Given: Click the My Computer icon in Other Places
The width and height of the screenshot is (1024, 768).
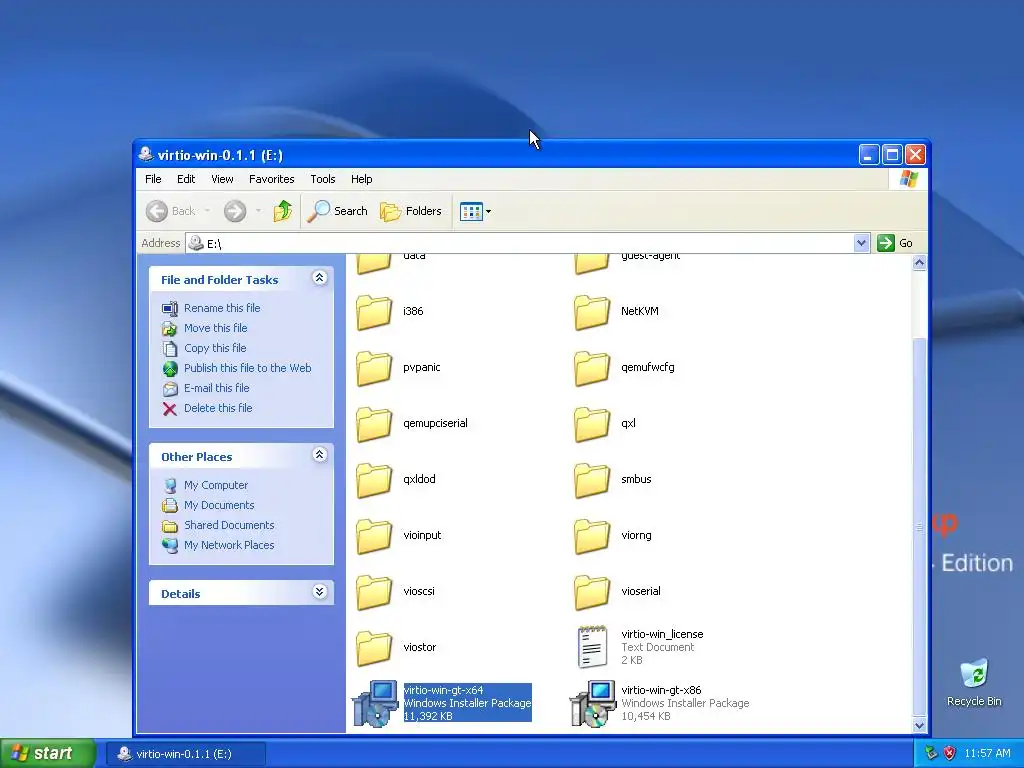Looking at the screenshot, I should pyautogui.click(x=170, y=485).
